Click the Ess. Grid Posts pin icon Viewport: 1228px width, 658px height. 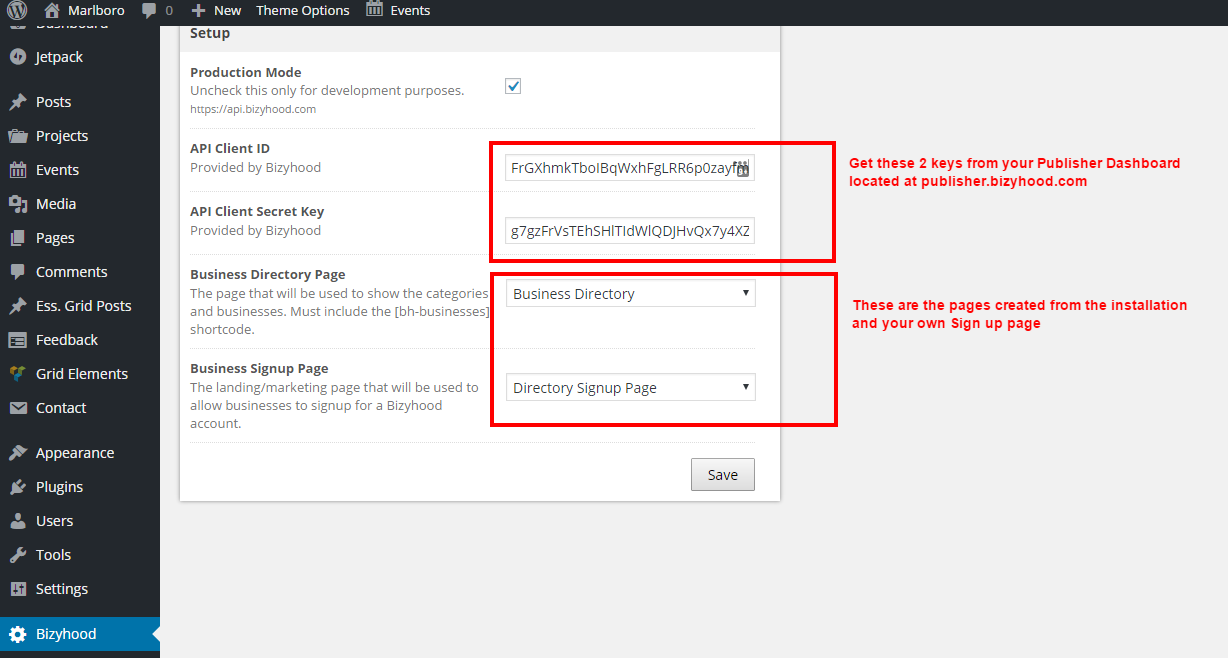tap(17, 306)
